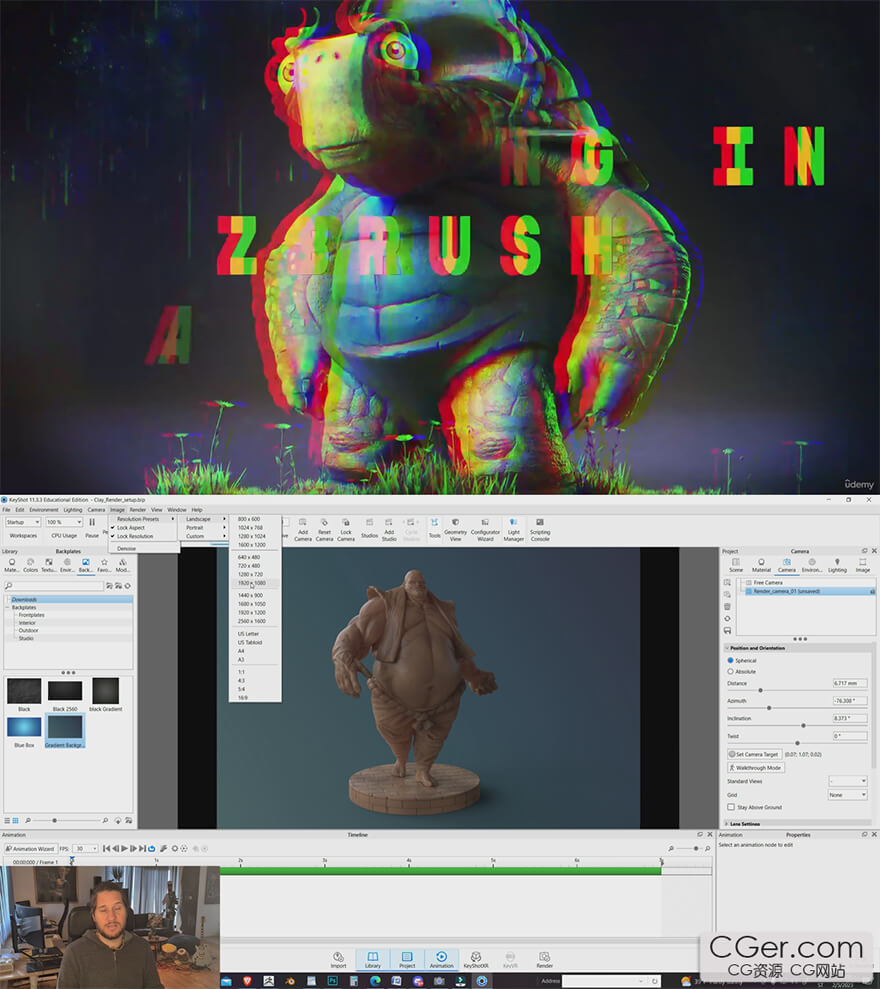The height and width of the screenshot is (989, 880).
Task: Expand the Portrait presets submenu
Action: click(206, 527)
